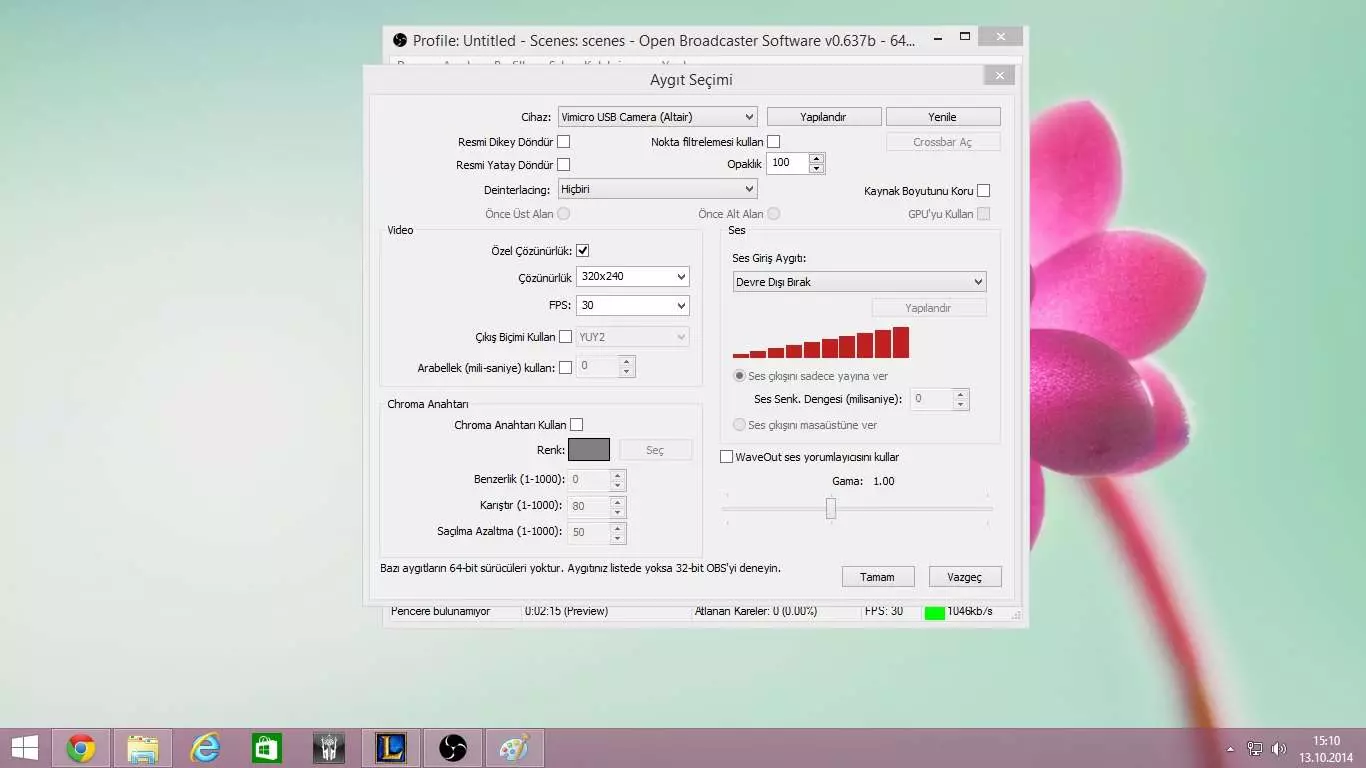The height and width of the screenshot is (768, 1366).
Task: Enable Nokta filtrelemesi kullan
Action: click(773, 142)
